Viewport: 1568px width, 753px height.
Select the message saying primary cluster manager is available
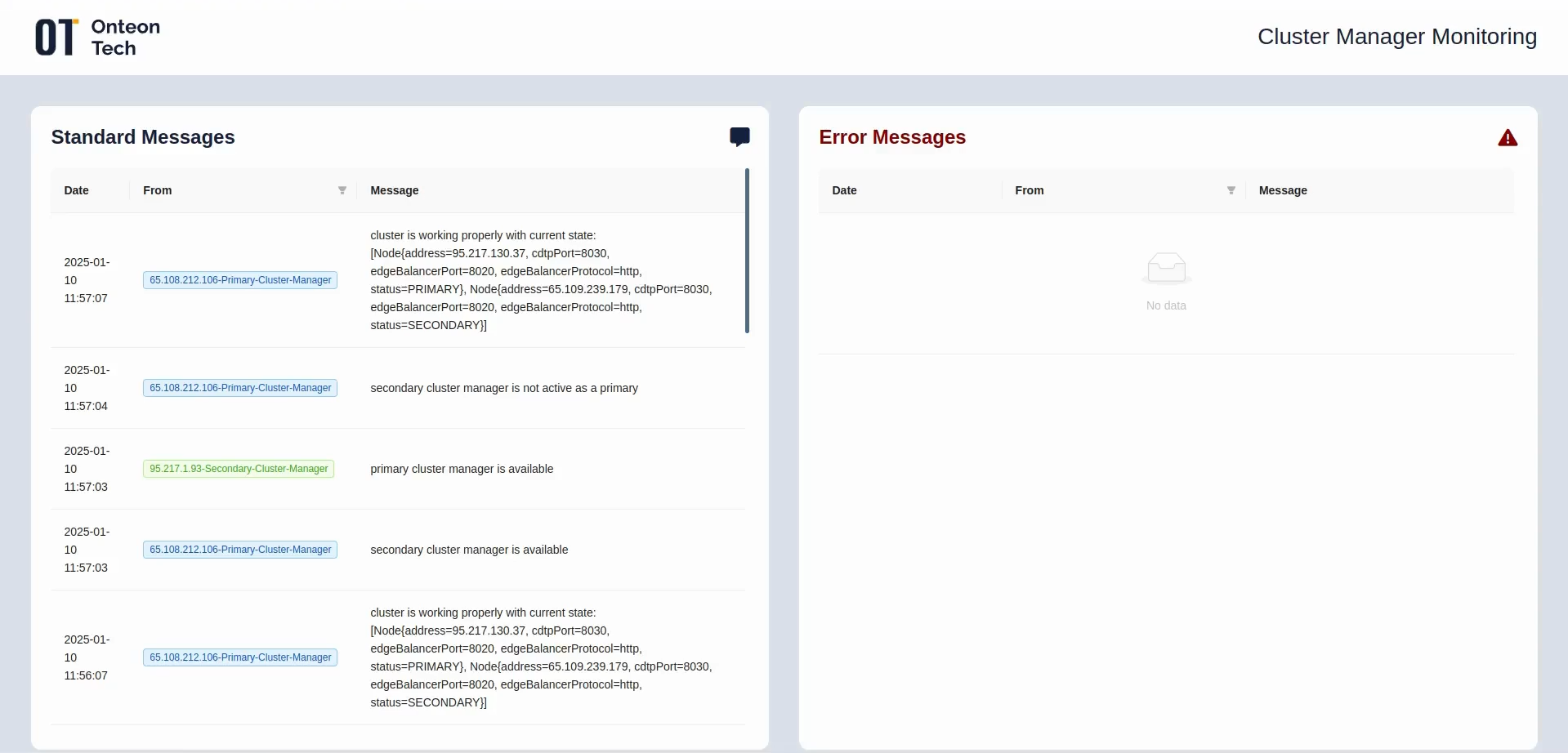click(462, 469)
